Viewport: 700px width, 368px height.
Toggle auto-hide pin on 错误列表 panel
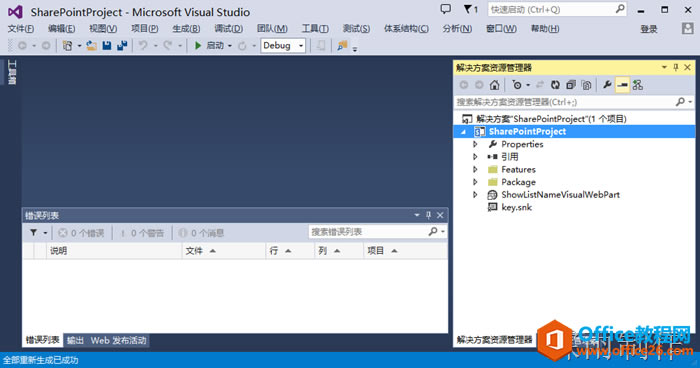[428, 215]
